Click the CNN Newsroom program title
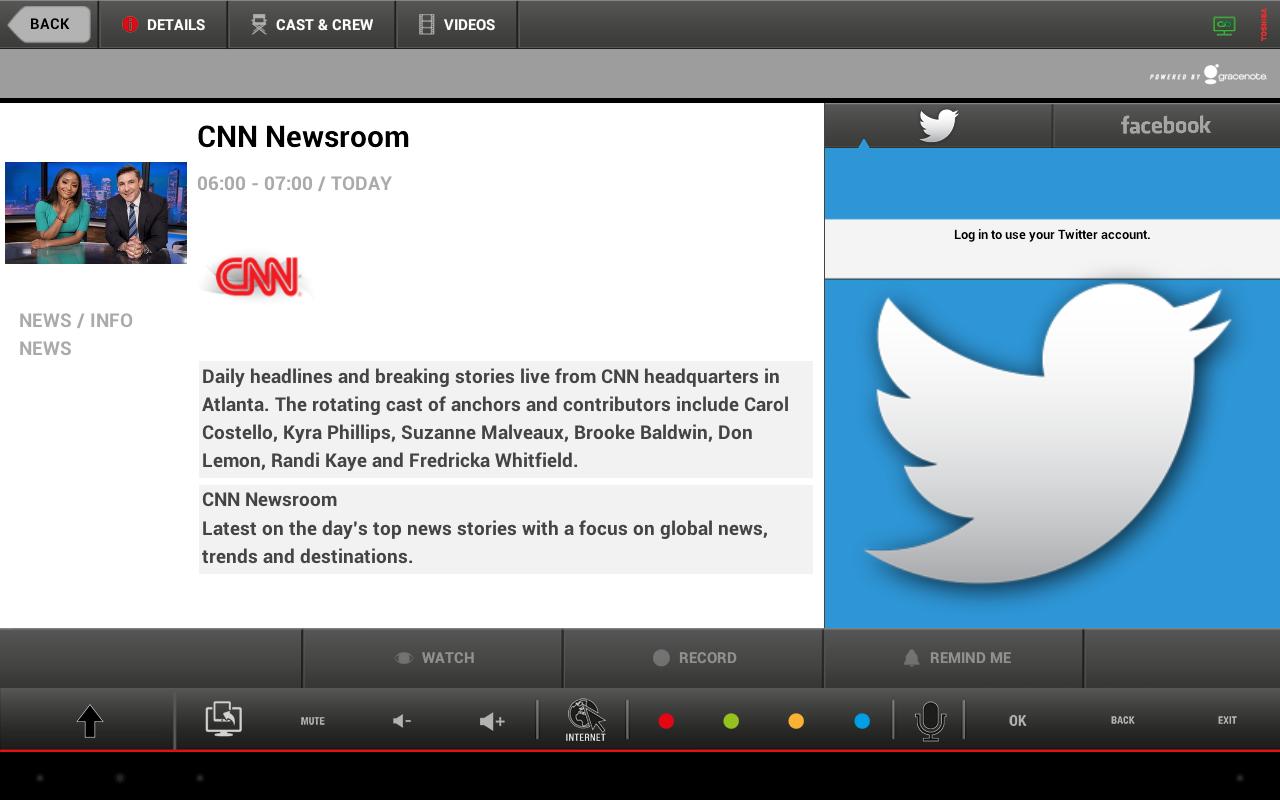 coord(303,137)
